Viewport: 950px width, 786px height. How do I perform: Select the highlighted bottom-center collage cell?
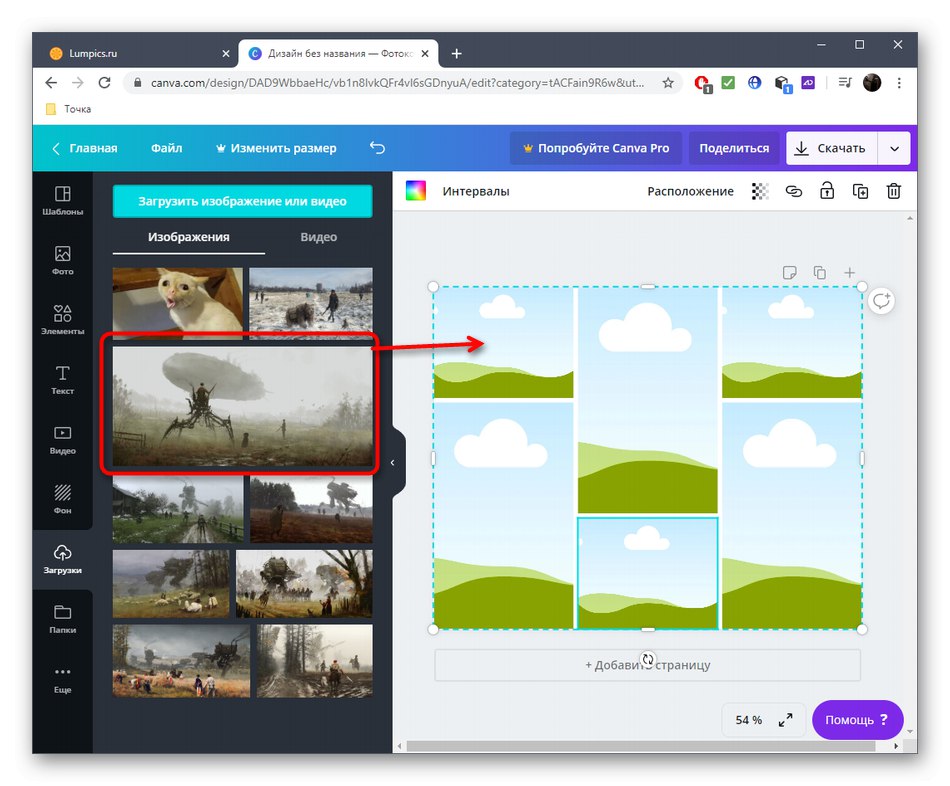pos(647,573)
